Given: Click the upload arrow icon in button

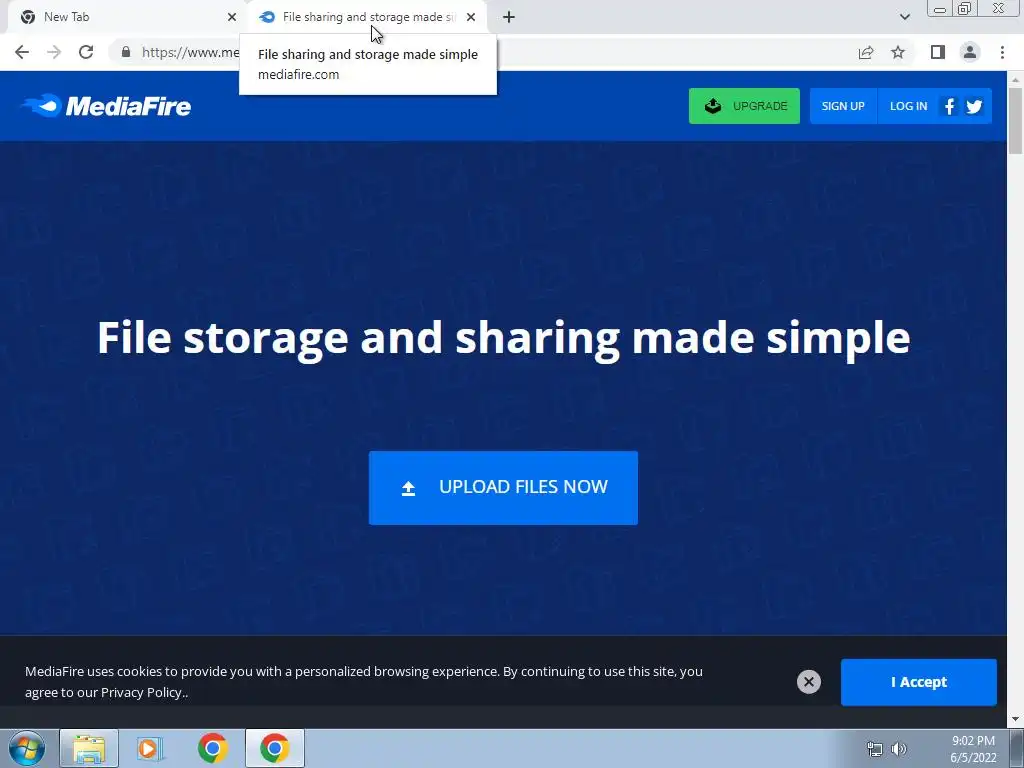Looking at the screenshot, I should [x=408, y=488].
